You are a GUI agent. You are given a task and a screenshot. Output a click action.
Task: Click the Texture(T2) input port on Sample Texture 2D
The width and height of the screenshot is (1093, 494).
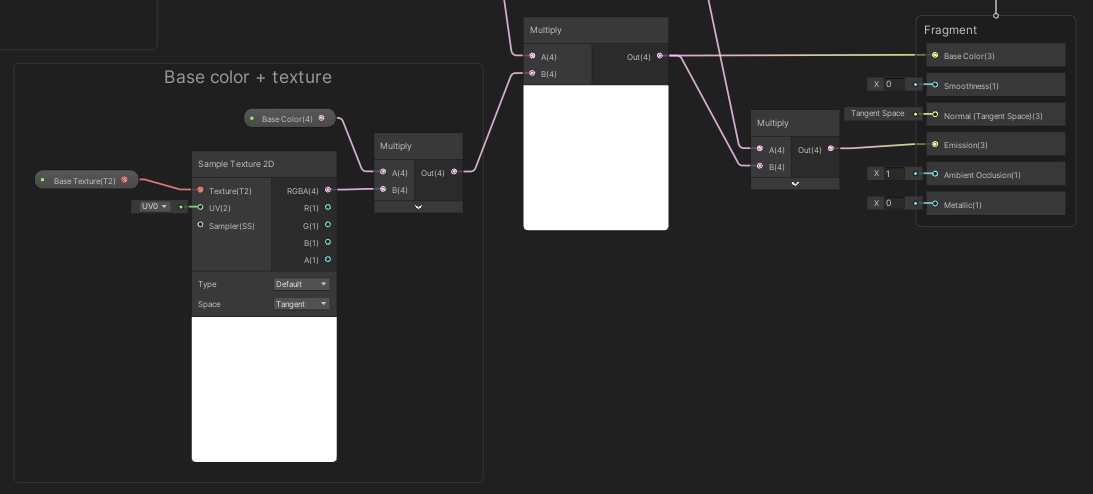pos(200,190)
